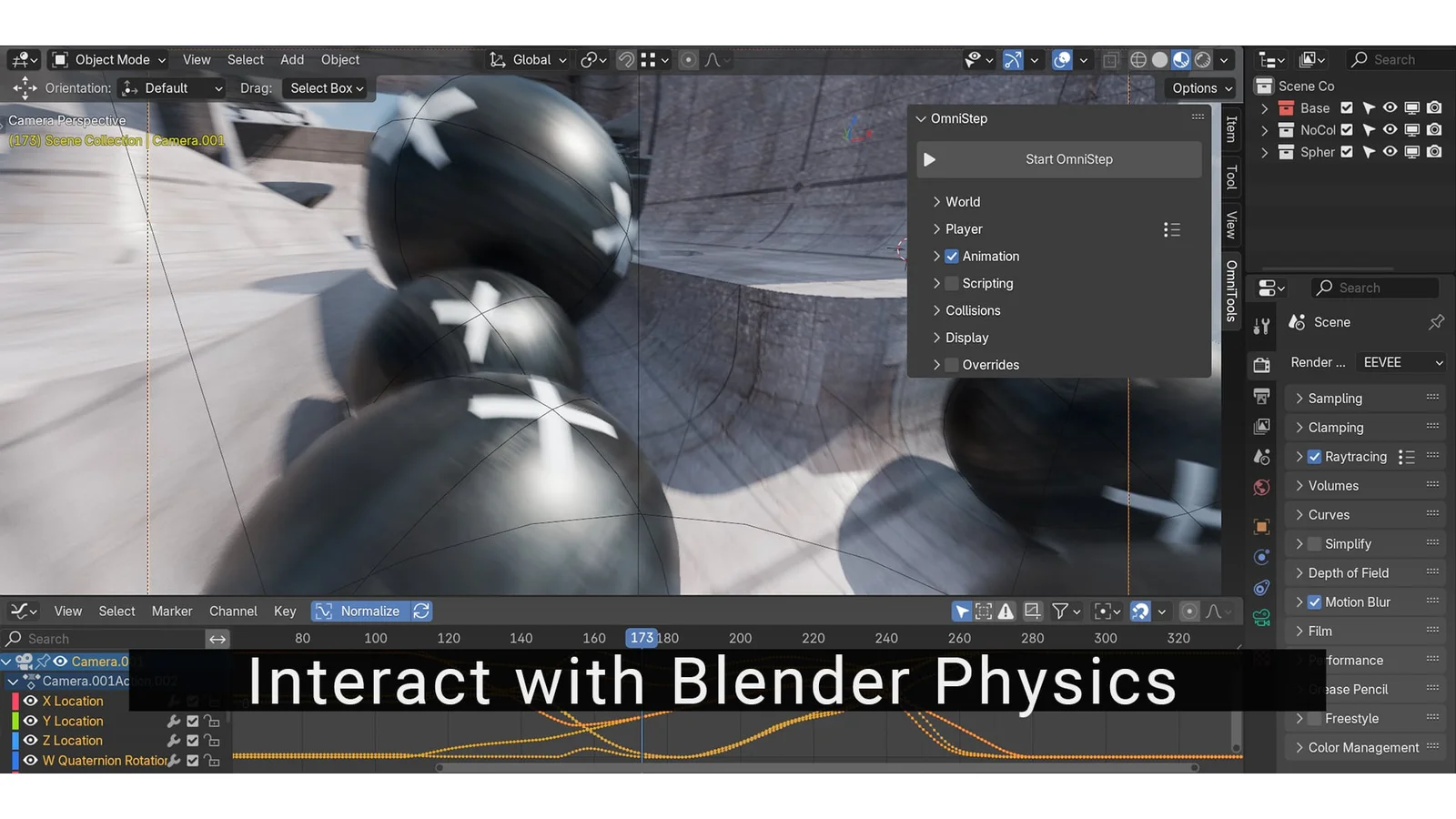
Task: Click the pin icon beside Scene
Action: click(x=1436, y=322)
